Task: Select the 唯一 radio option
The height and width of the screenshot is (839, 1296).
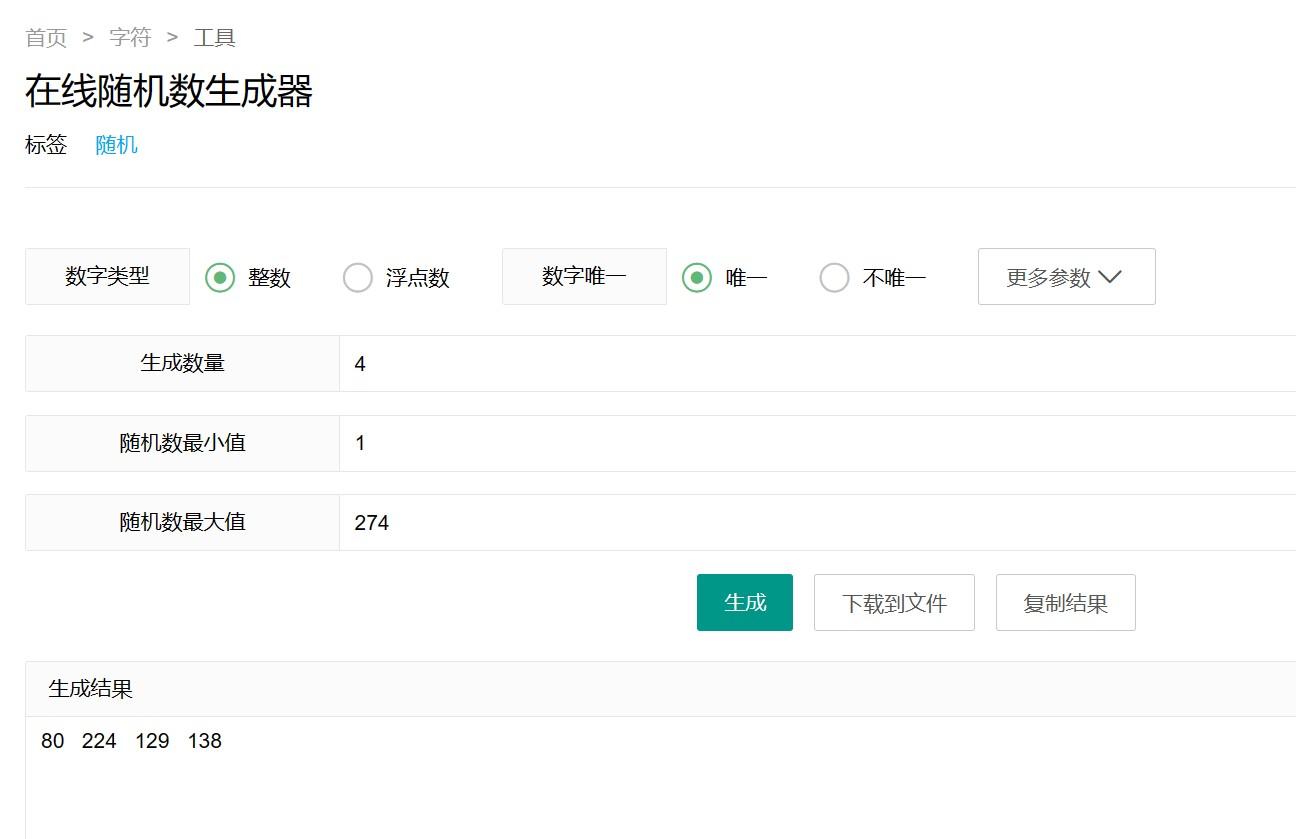Action: (x=697, y=277)
